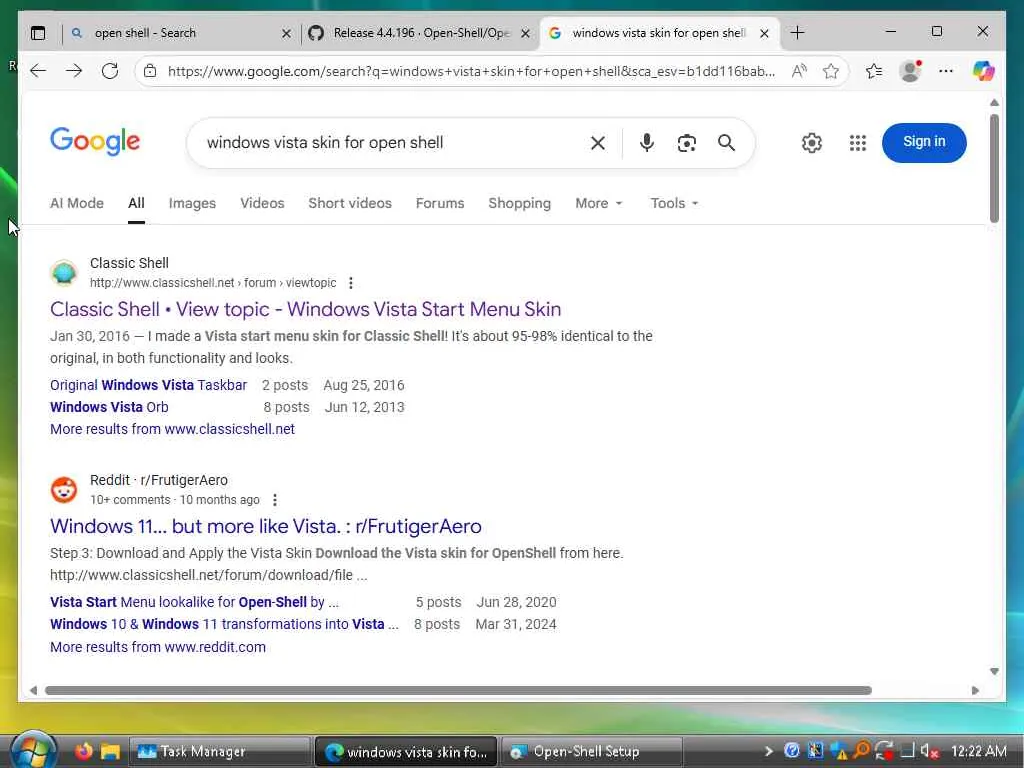This screenshot has height=768, width=1024.
Task: Close the windows vista skin tab
Action: [x=764, y=33]
